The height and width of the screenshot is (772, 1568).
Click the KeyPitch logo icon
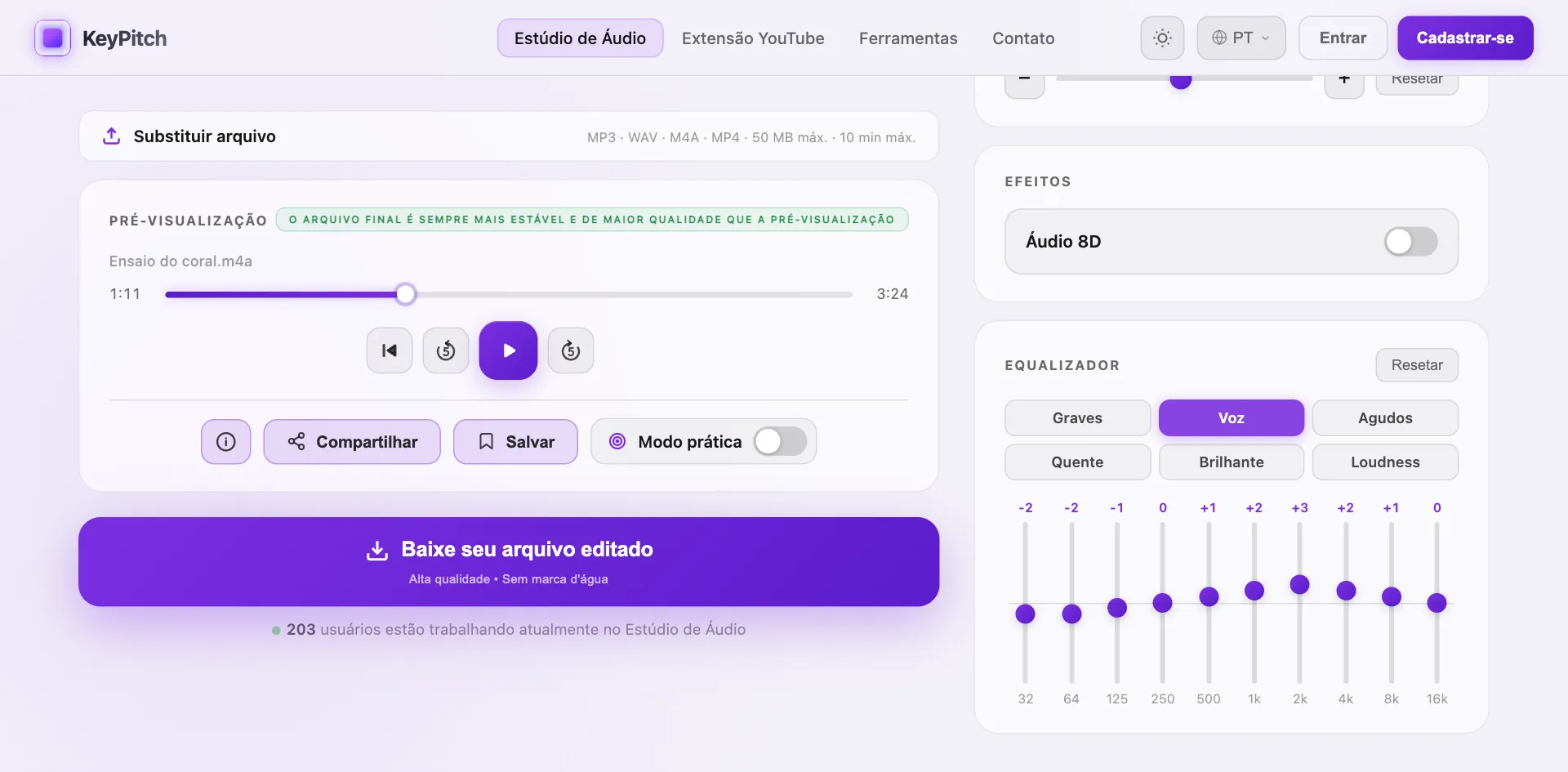coord(52,38)
